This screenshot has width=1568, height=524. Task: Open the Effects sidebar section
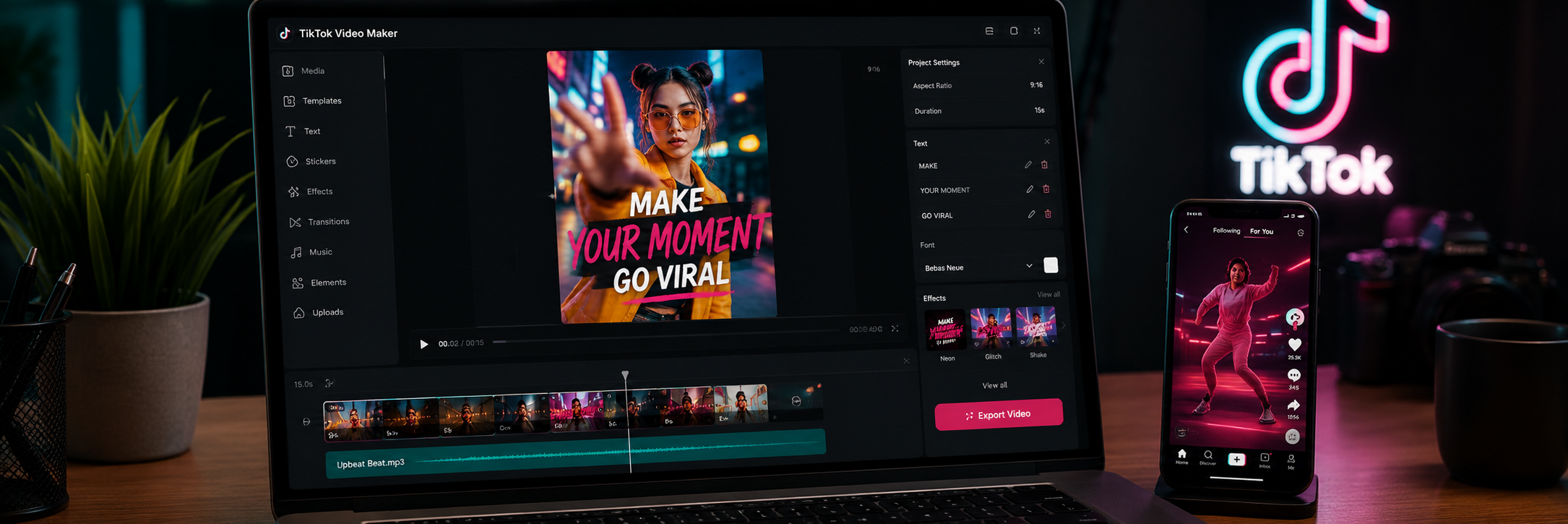point(310,192)
